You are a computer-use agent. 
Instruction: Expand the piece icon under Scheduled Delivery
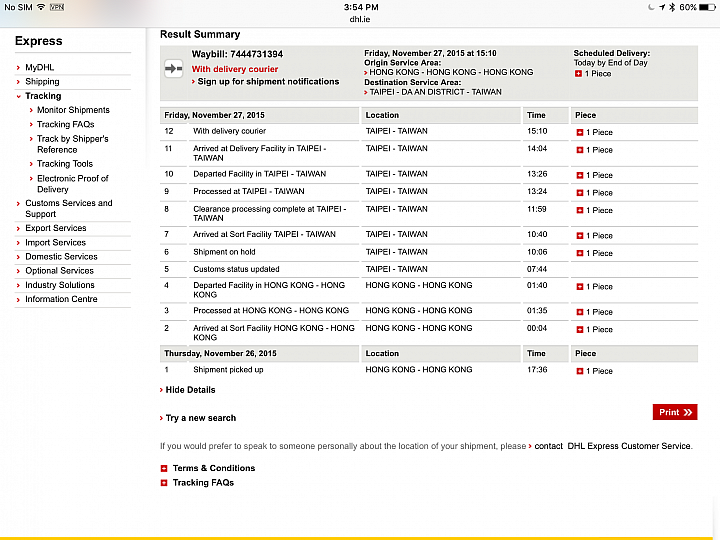click(579, 73)
